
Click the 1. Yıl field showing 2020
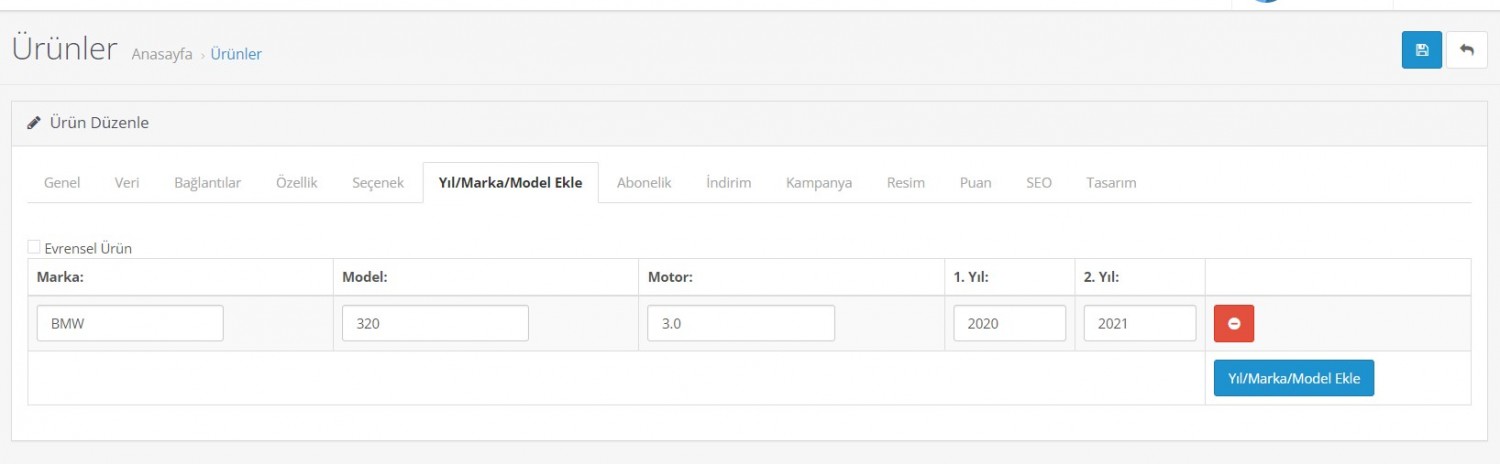coord(1009,324)
